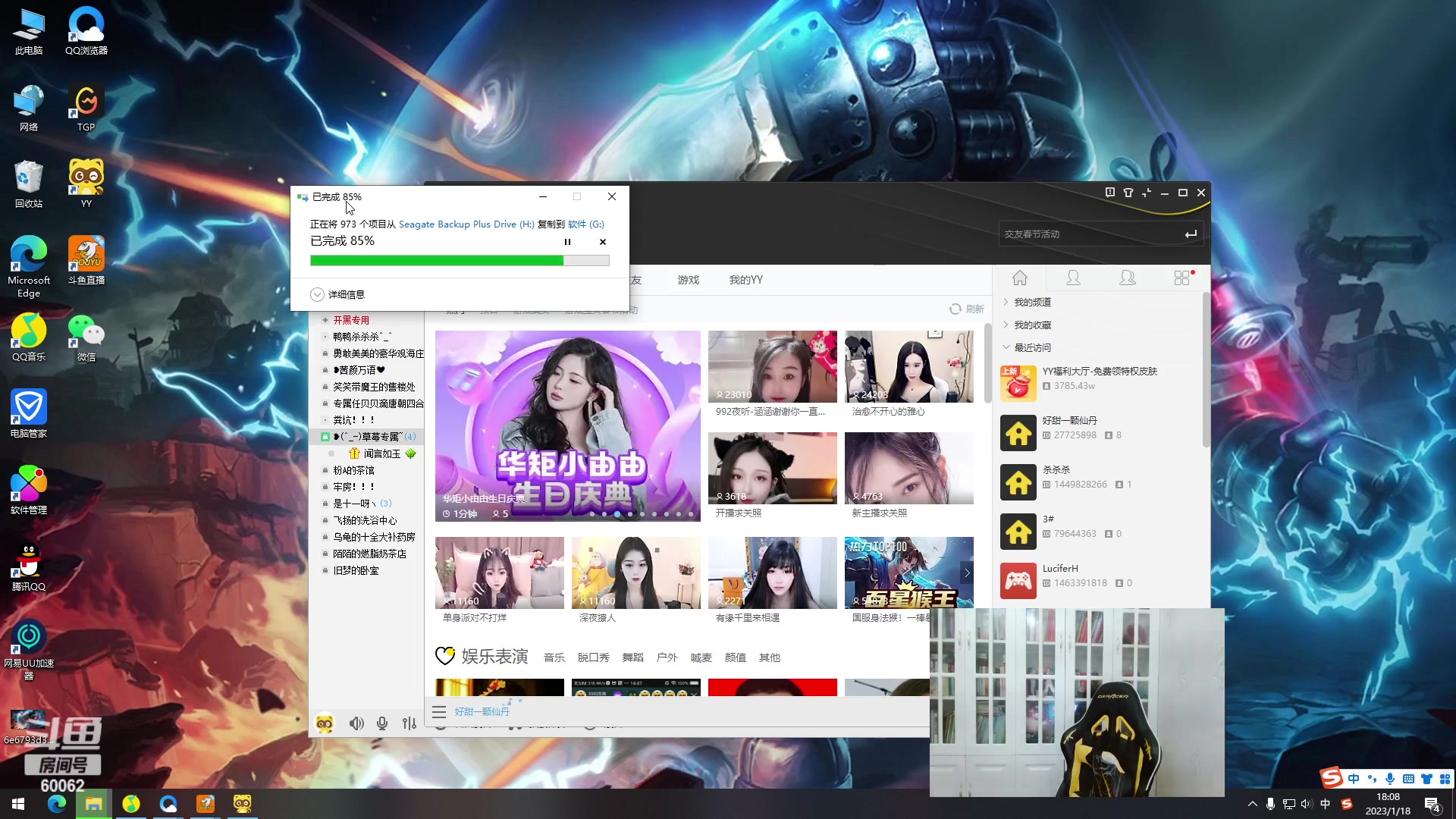
Task: Click next arrow on 百星候王 thumbnail
Action: coord(967,573)
